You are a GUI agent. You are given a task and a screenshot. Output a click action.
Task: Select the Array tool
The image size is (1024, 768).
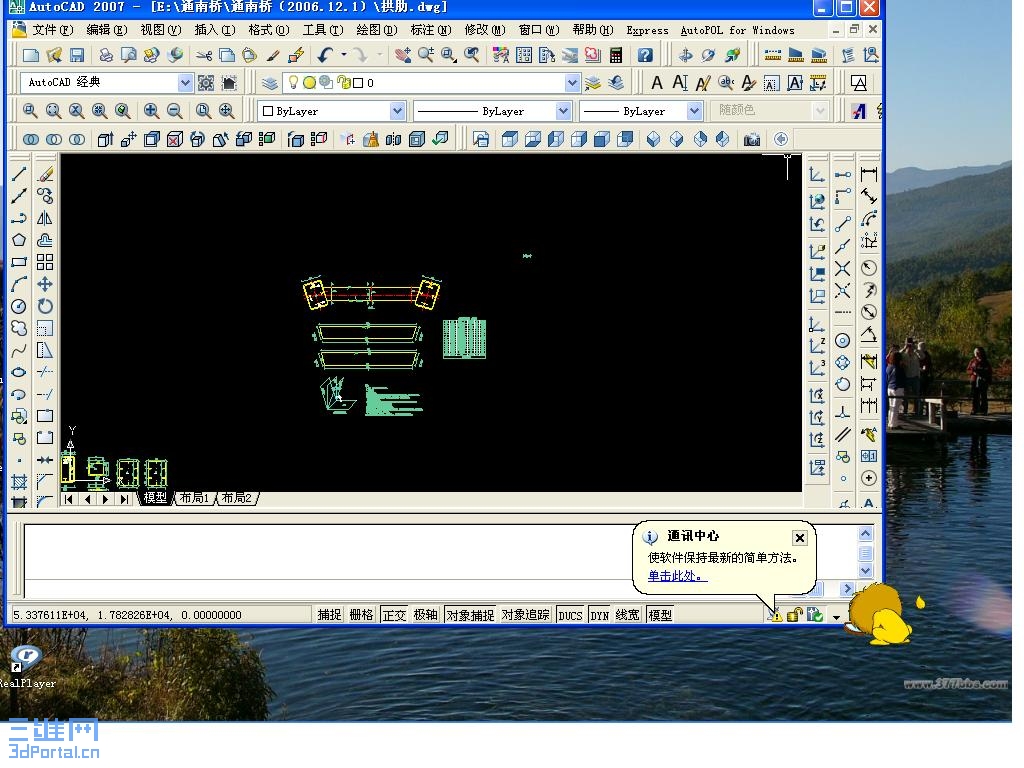pyautogui.click(x=45, y=262)
